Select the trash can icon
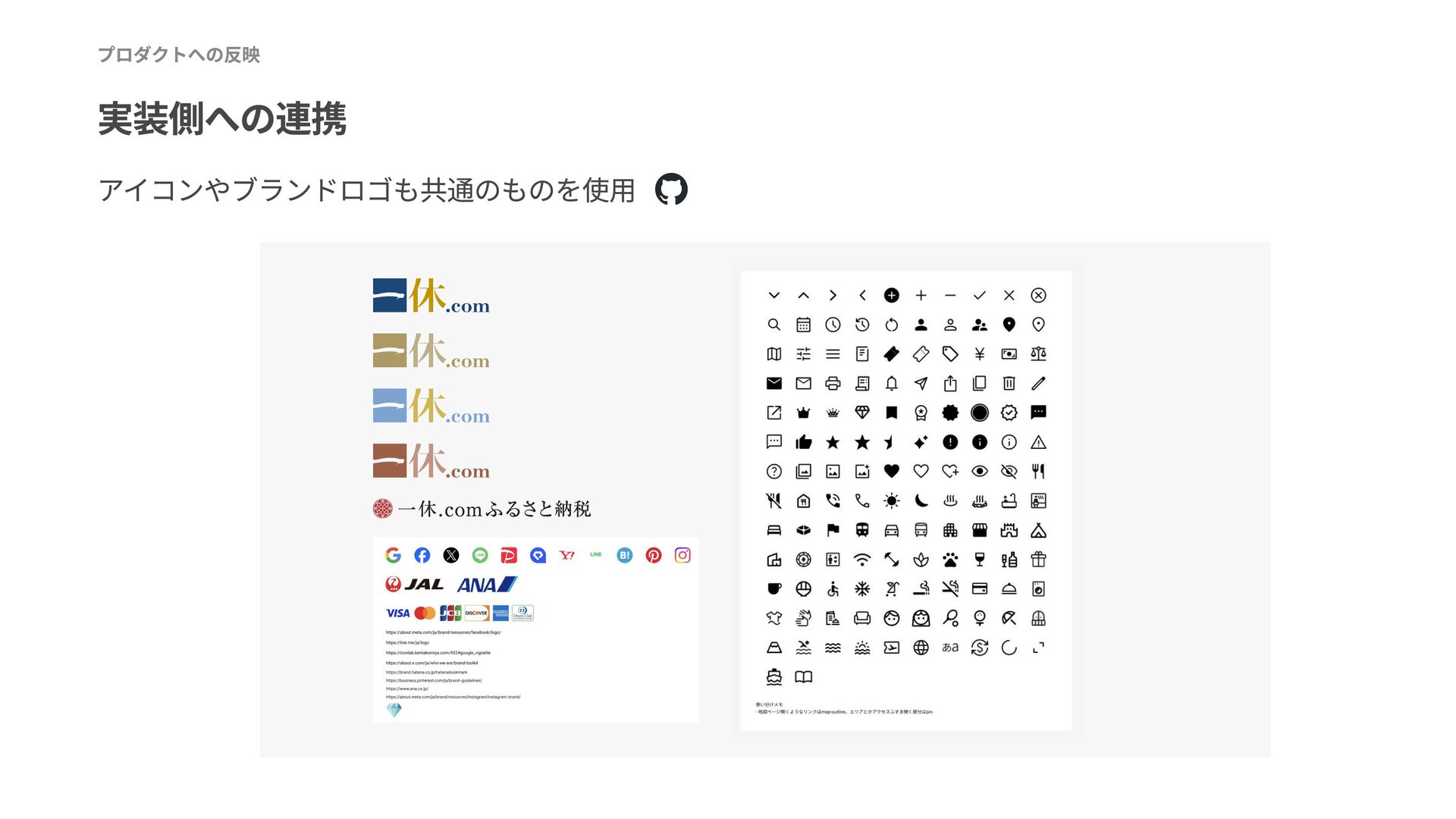The height and width of the screenshot is (819, 1456). click(x=1009, y=384)
